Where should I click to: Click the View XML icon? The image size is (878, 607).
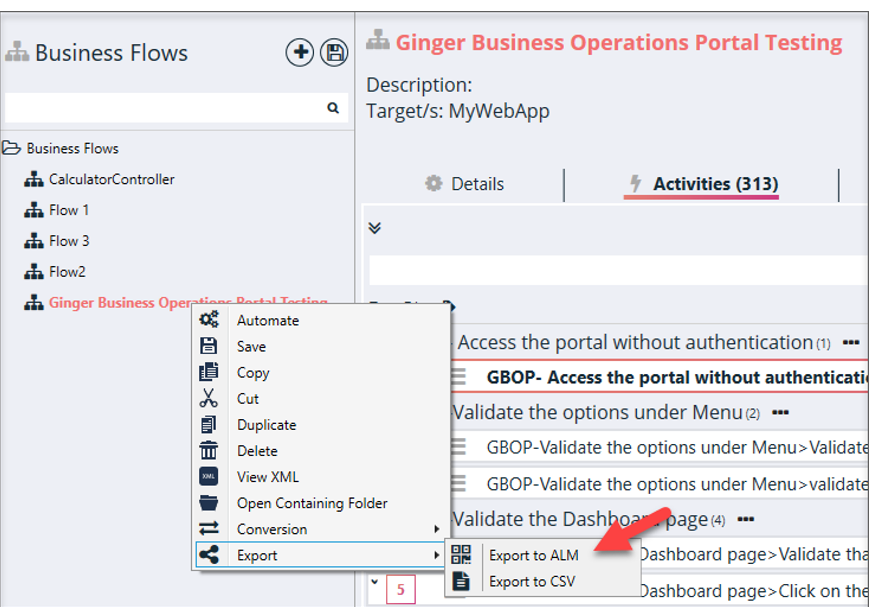(208, 477)
